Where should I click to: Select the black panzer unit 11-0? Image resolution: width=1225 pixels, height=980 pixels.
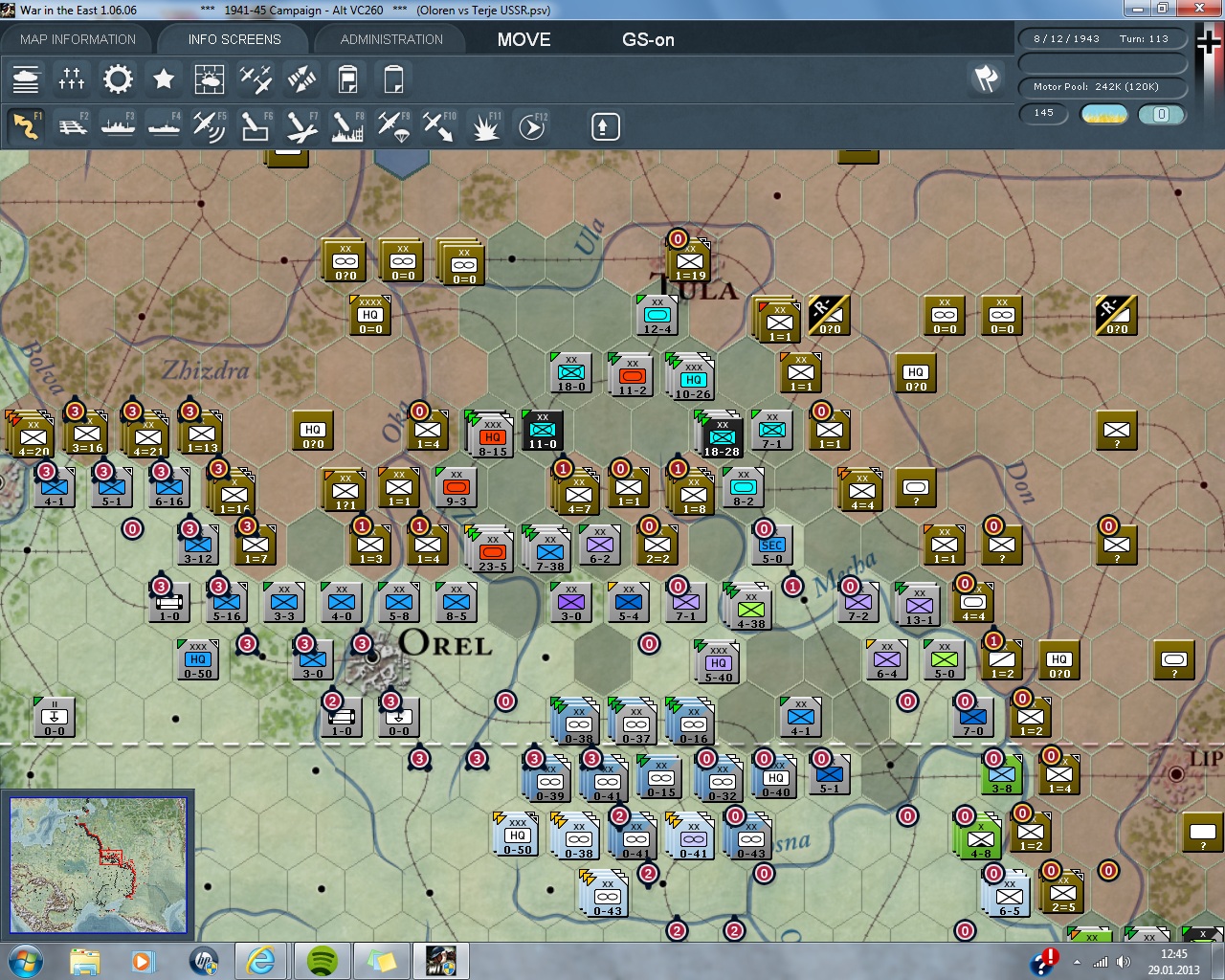point(543,430)
